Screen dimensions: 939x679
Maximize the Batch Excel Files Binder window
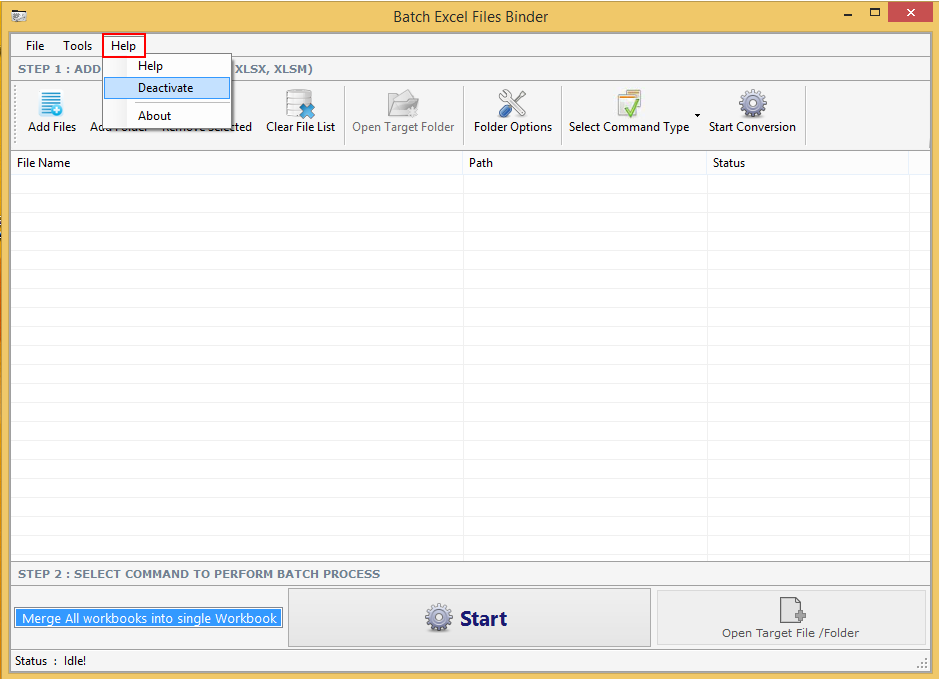point(875,13)
